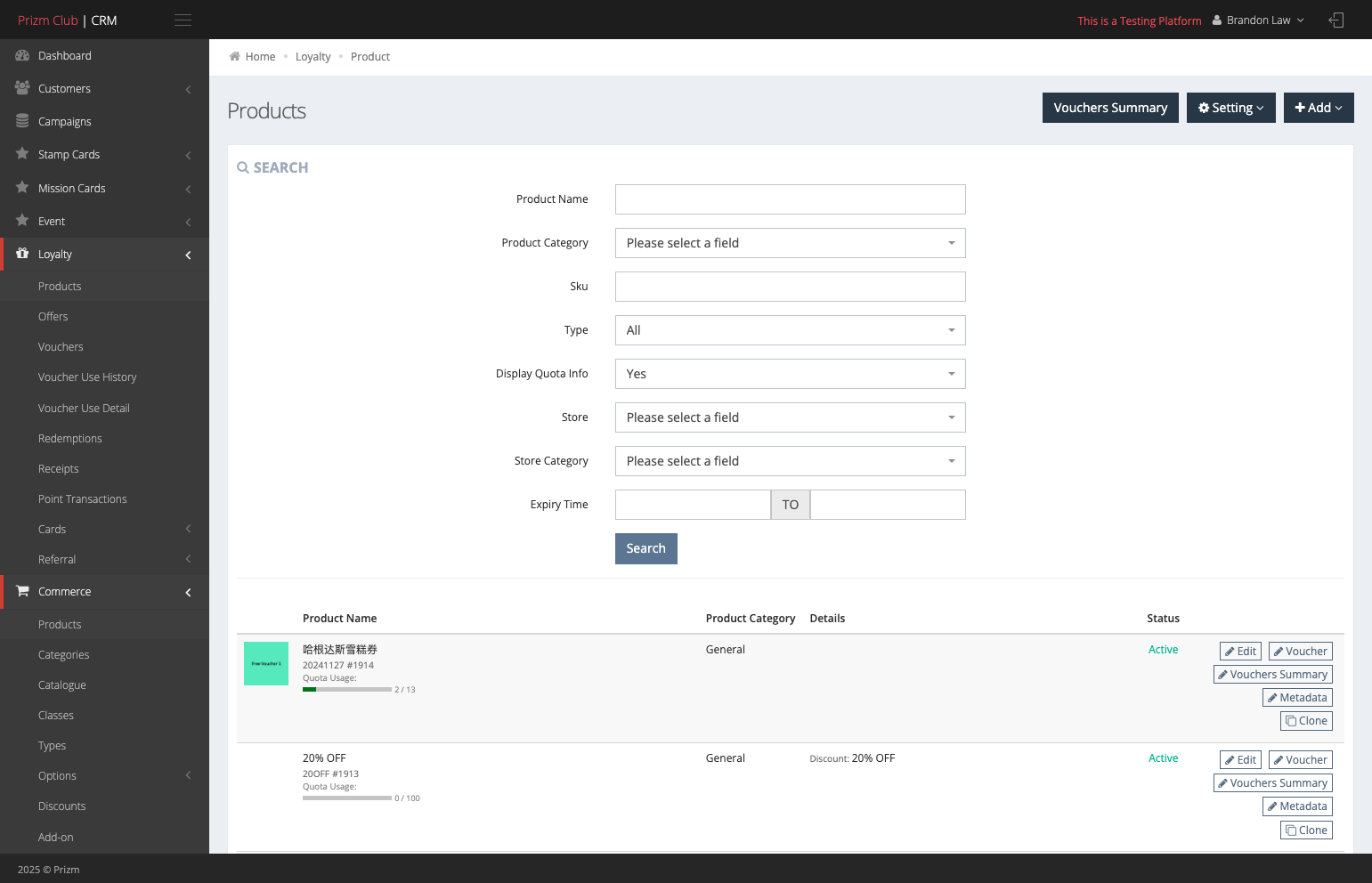Viewport: 1372px width, 883px height.
Task: Click the user avatar icon beside Brandon Law
Action: (x=1217, y=20)
